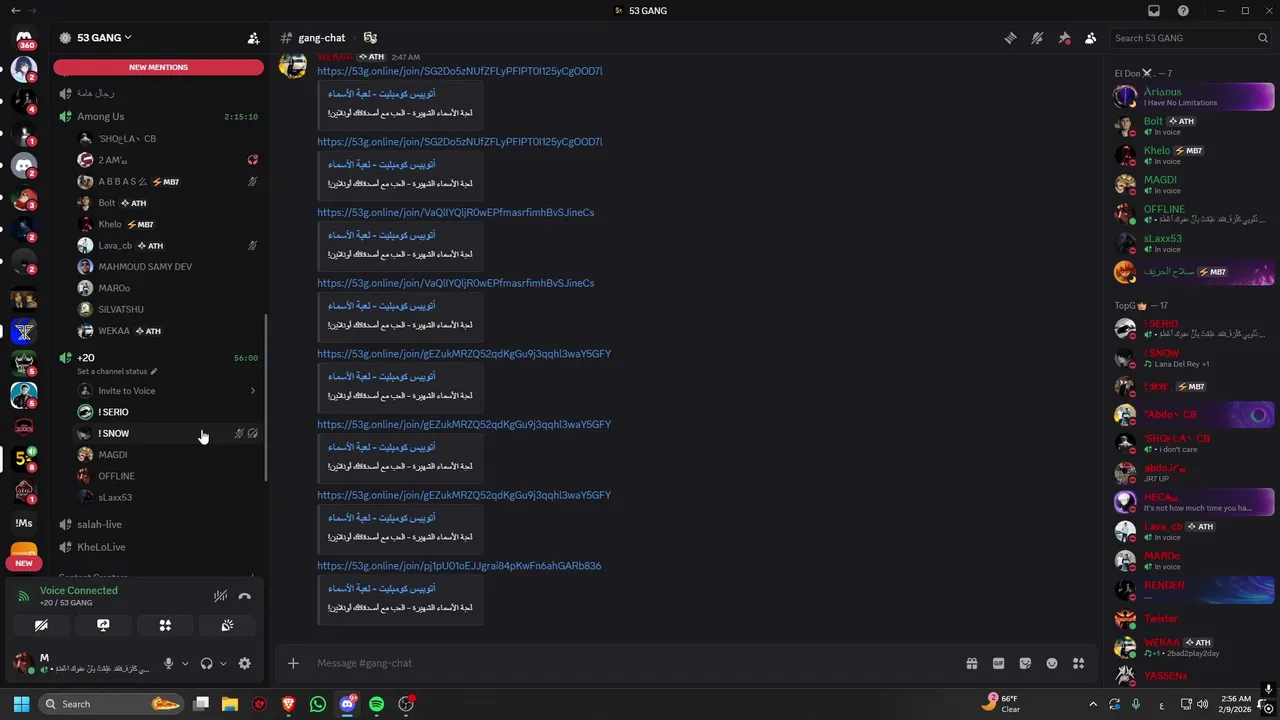Open WhatsApp from the taskbar
Image resolution: width=1280 pixels, height=720 pixels.
click(x=318, y=704)
